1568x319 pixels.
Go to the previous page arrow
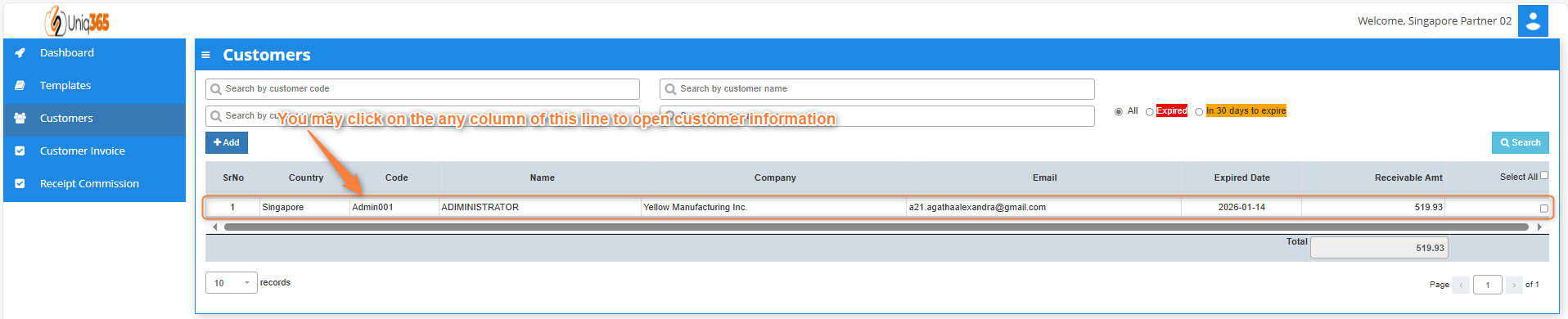[1461, 285]
